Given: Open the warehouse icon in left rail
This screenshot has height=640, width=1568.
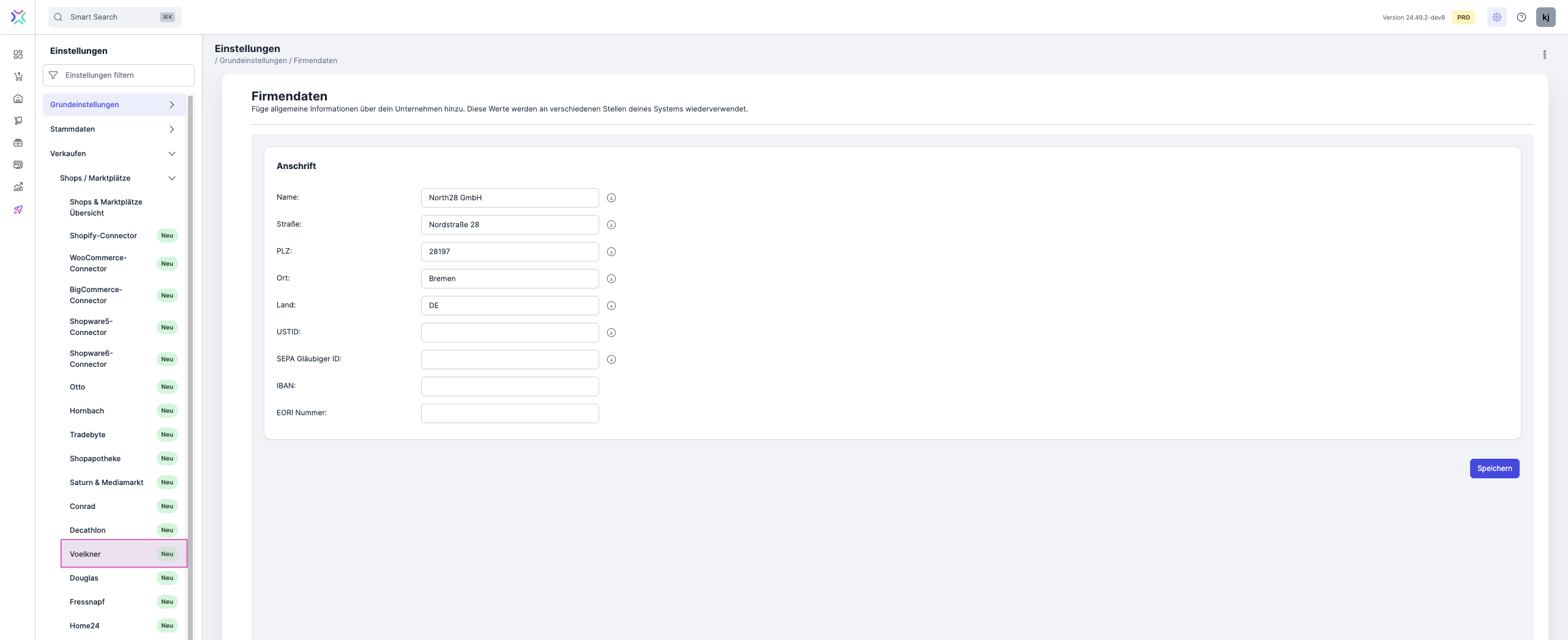Looking at the screenshot, I should [18, 99].
